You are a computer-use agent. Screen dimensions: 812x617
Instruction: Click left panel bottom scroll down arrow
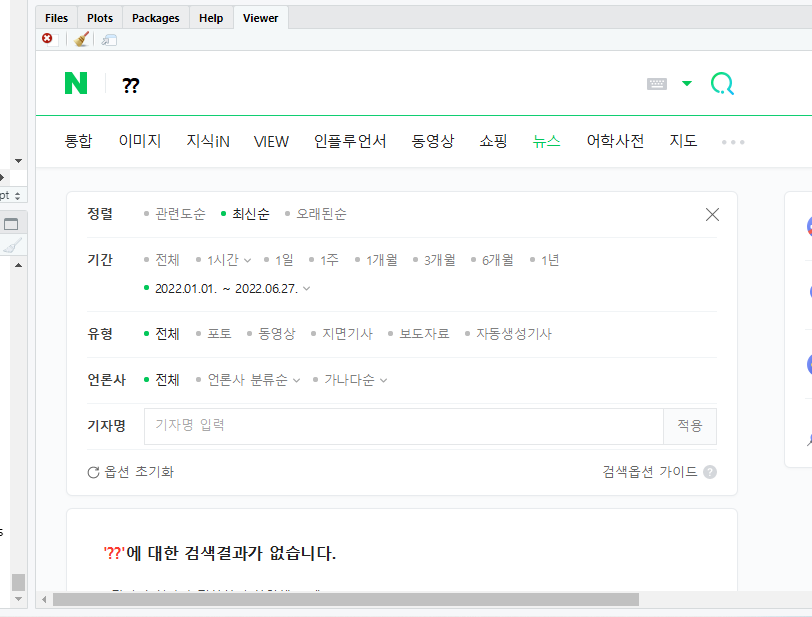[x=19, y=599]
